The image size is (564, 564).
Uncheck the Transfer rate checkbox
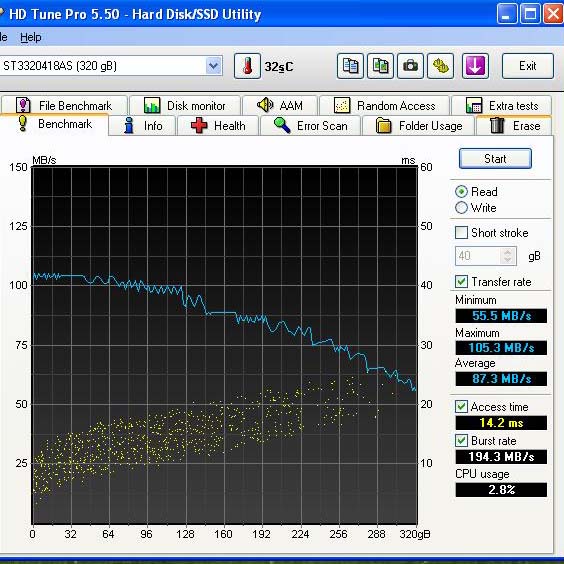coord(461,281)
